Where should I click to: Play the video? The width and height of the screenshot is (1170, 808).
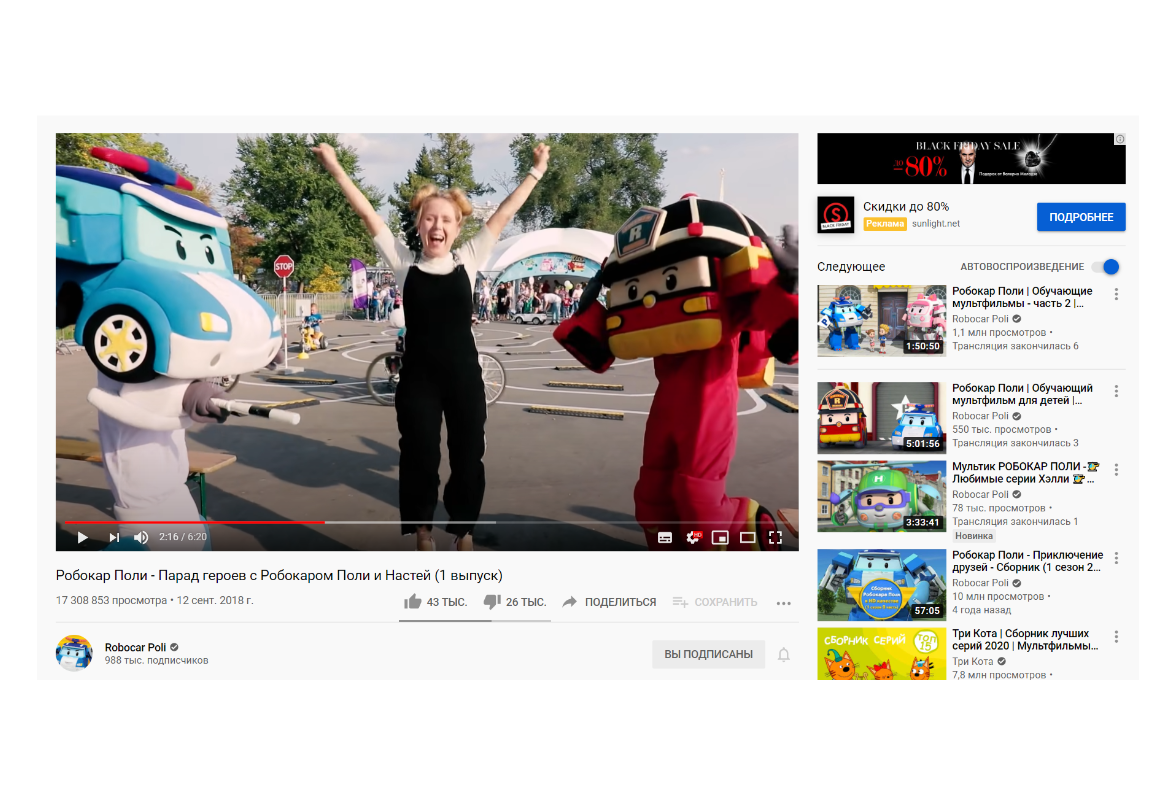[83, 537]
